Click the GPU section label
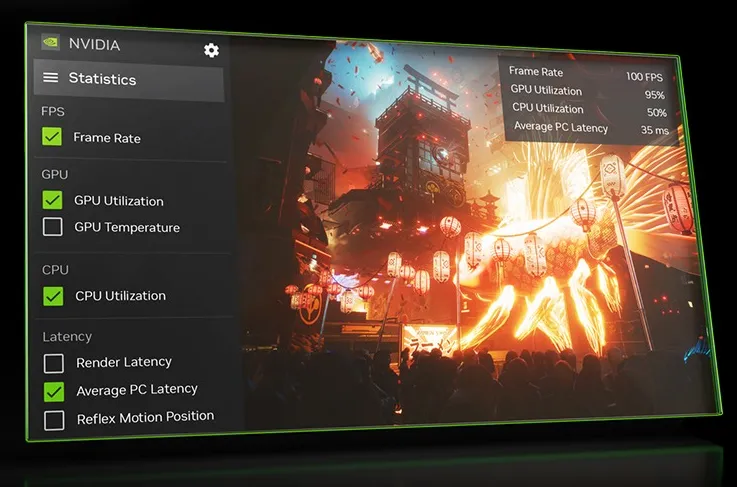This screenshot has width=737, height=487. 55,174
